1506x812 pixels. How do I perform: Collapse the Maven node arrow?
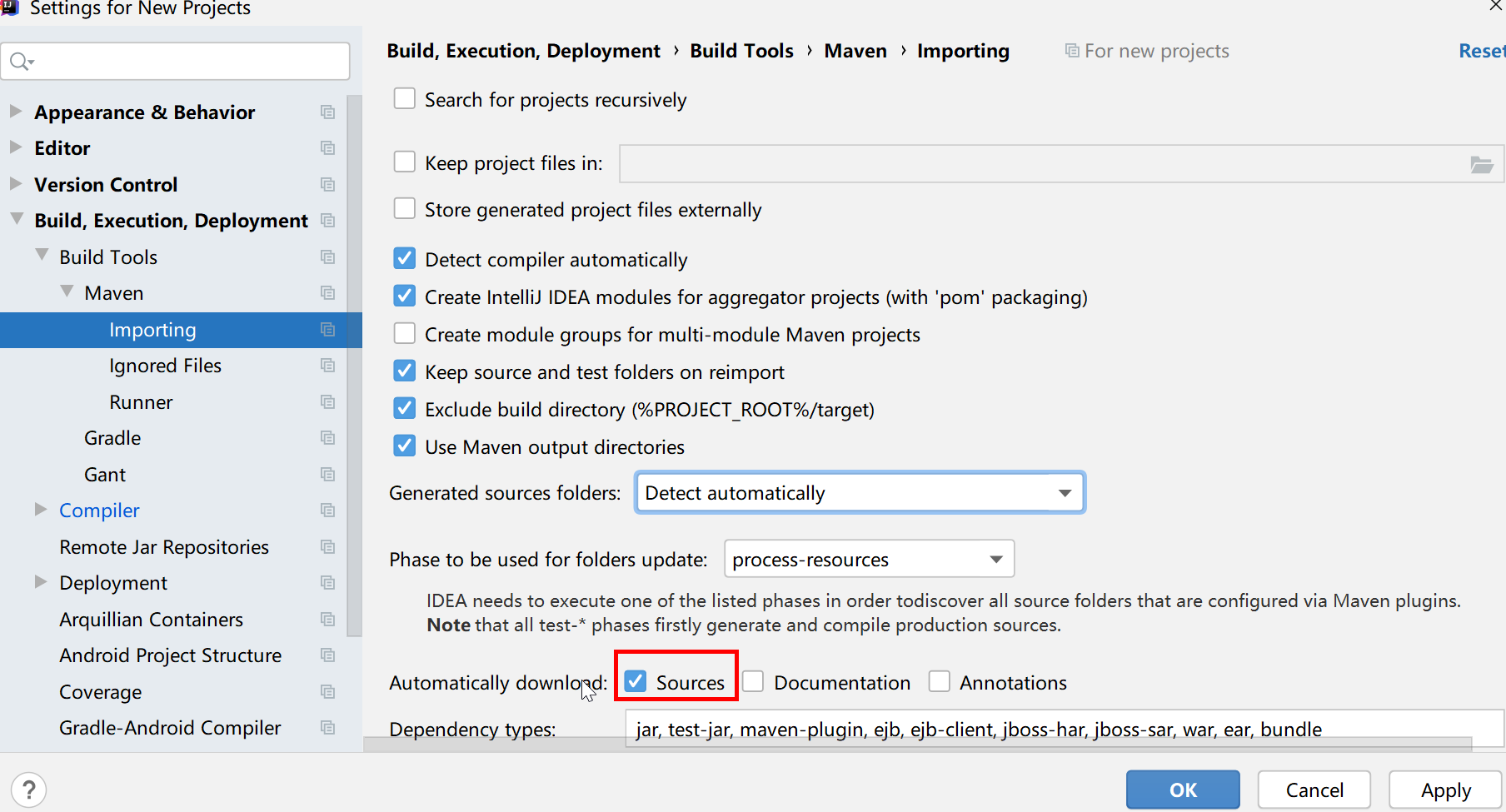[x=67, y=291]
